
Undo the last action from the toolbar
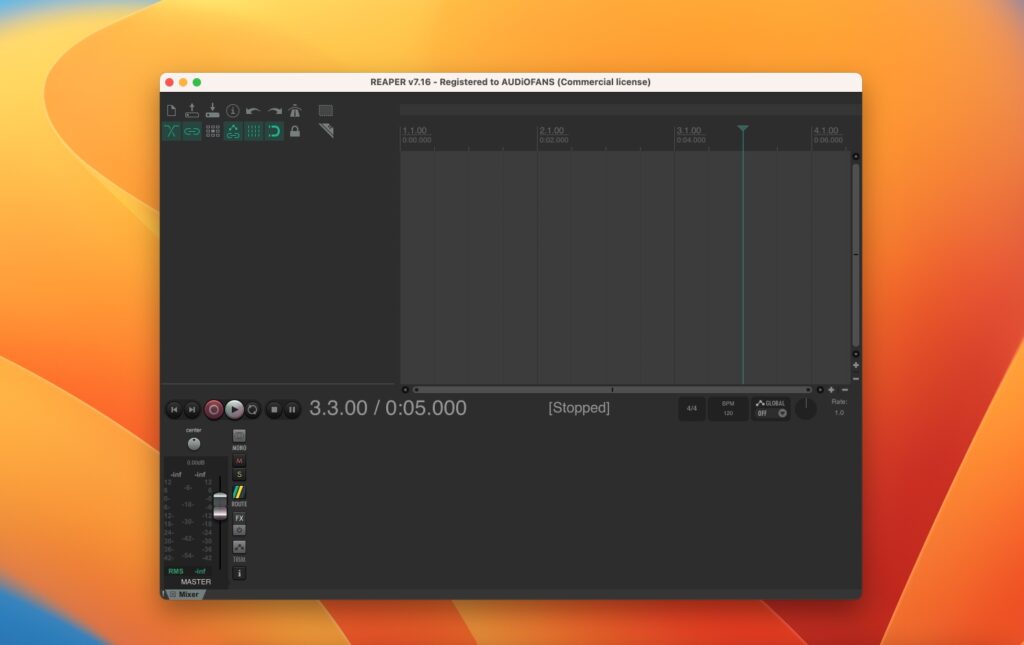253,110
